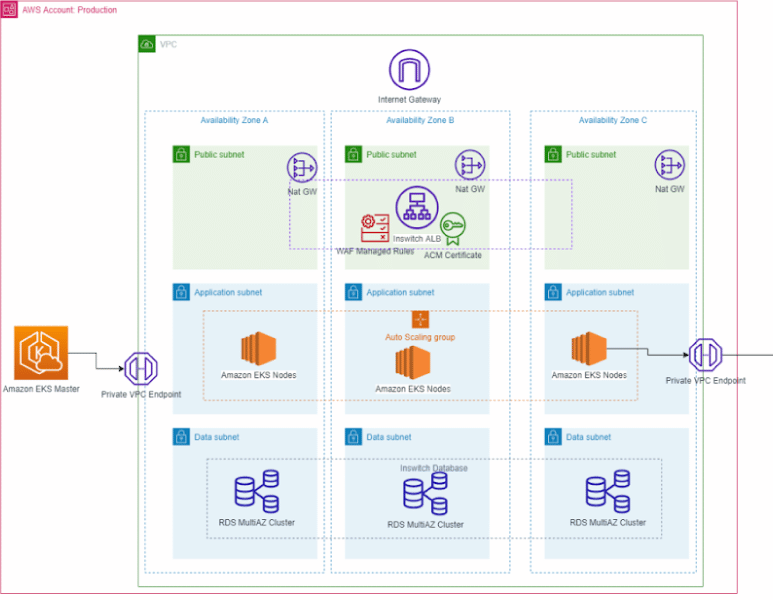
Task: Click Public subnet lock icon in Zone B
Action: [x=353, y=154]
